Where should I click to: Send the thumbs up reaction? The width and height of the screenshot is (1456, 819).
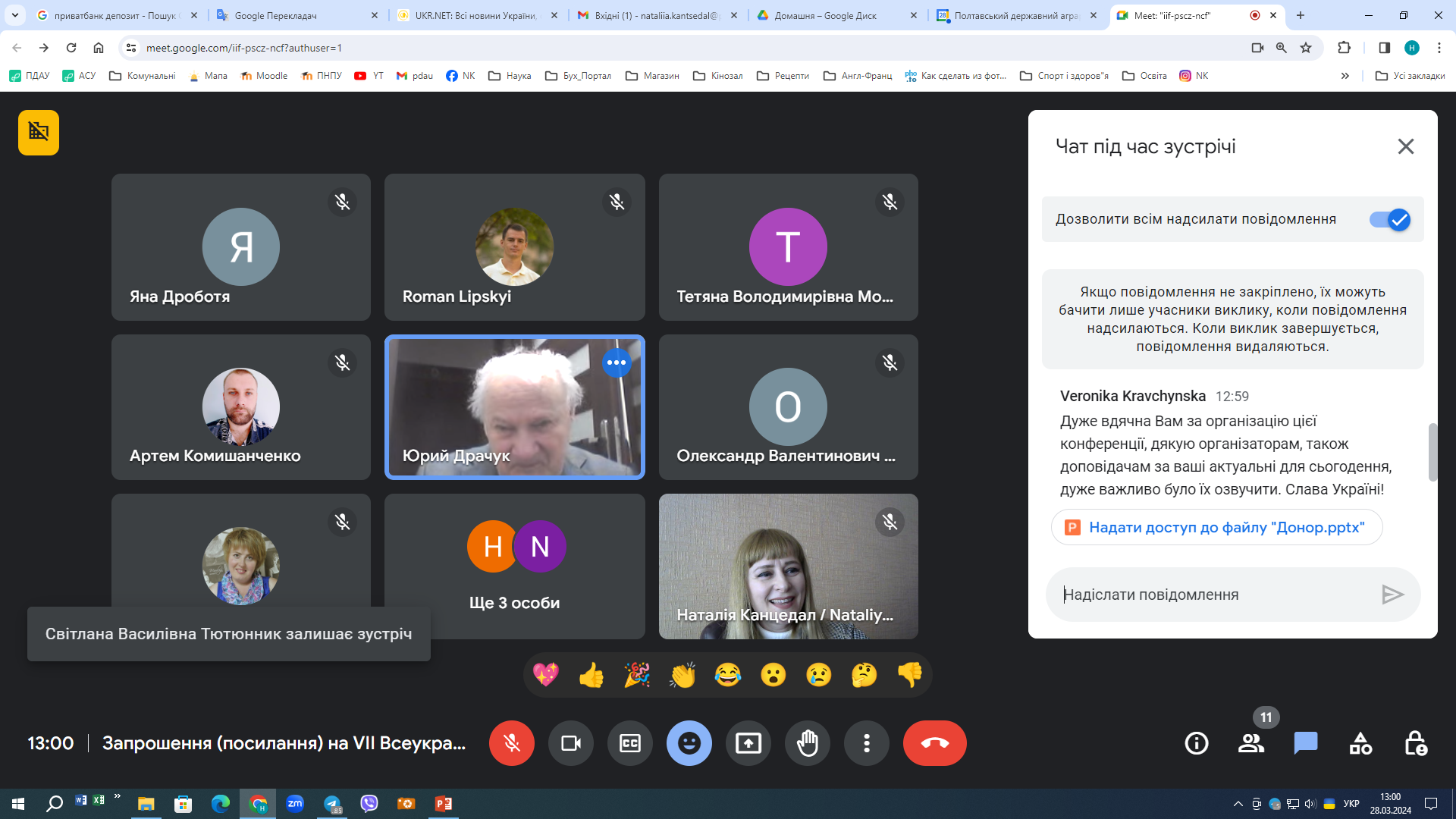(x=591, y=675)
